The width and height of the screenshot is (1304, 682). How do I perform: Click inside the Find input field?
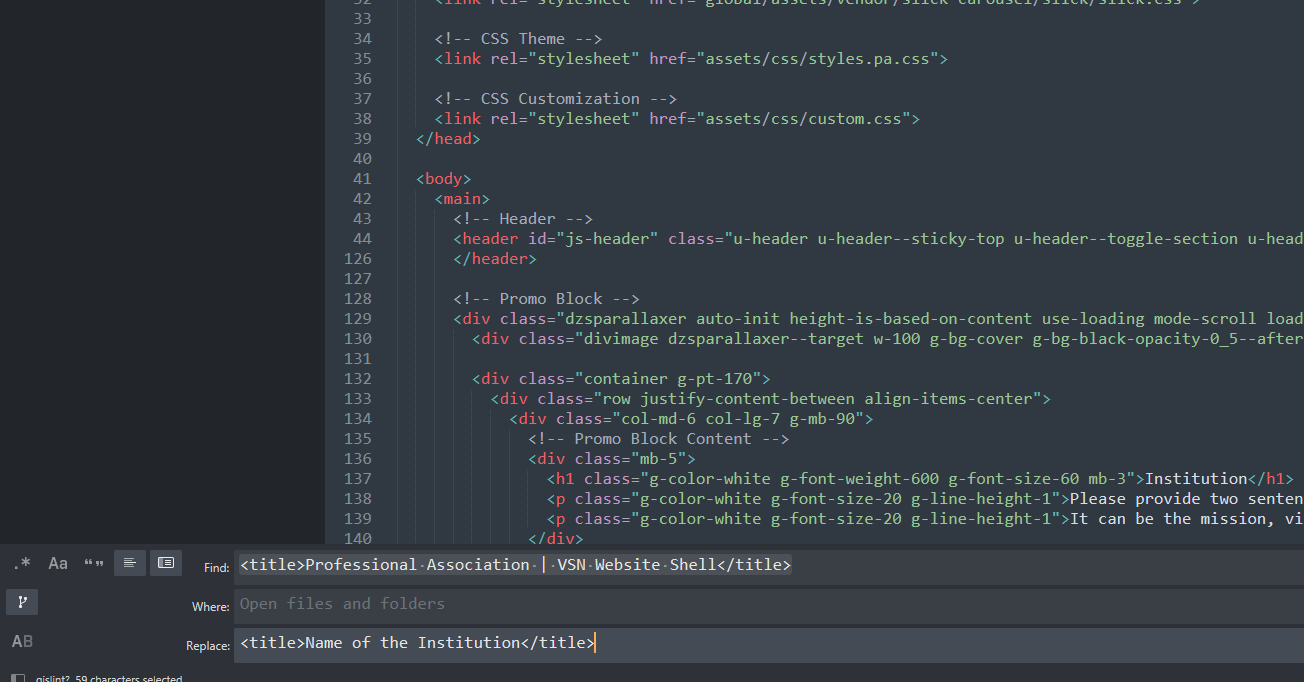pos(900,565)
